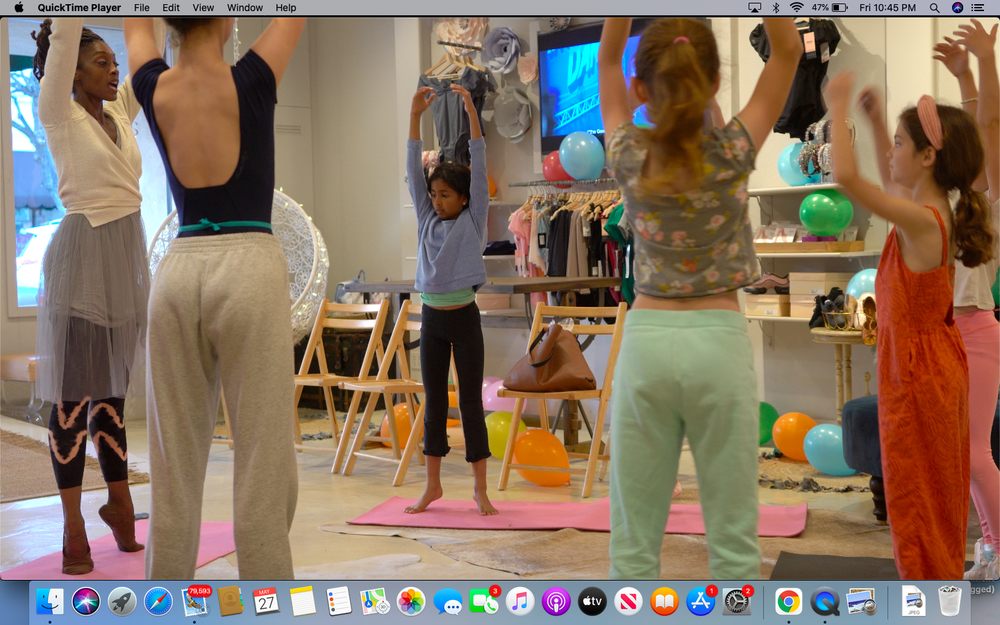Open Safari from the Dock
The height and width of the screenshot is (625, 1000).
(158, 601)
